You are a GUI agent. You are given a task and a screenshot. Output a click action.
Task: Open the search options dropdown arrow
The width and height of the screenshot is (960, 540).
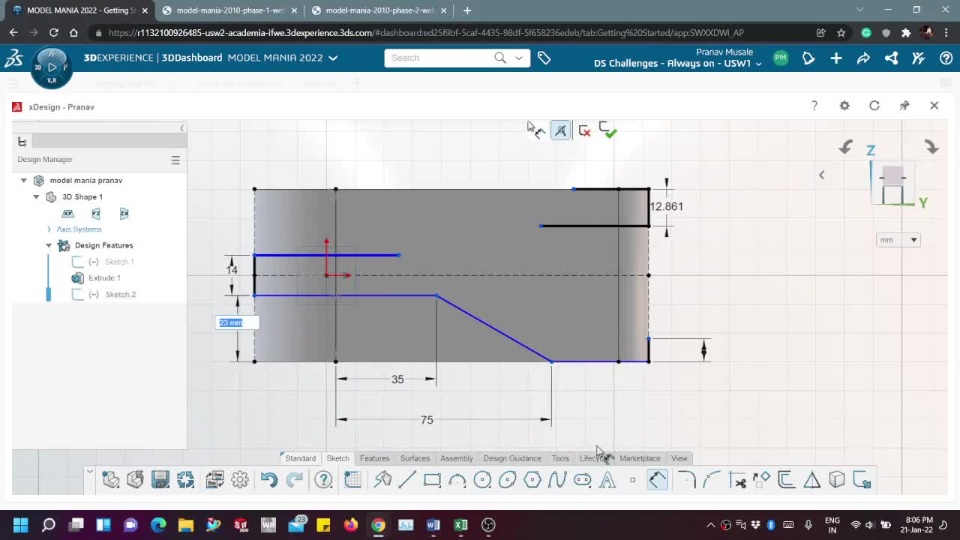(519, 58)
